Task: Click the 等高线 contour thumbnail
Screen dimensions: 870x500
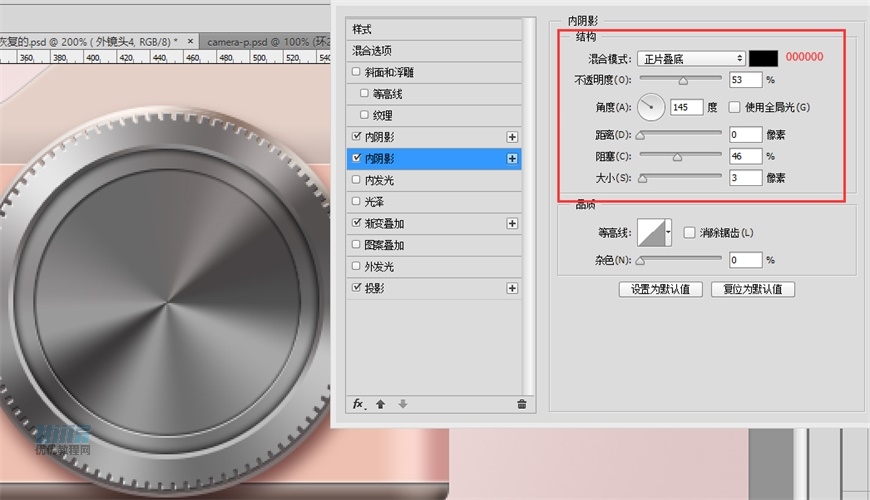Action: (x=651, y=233)
